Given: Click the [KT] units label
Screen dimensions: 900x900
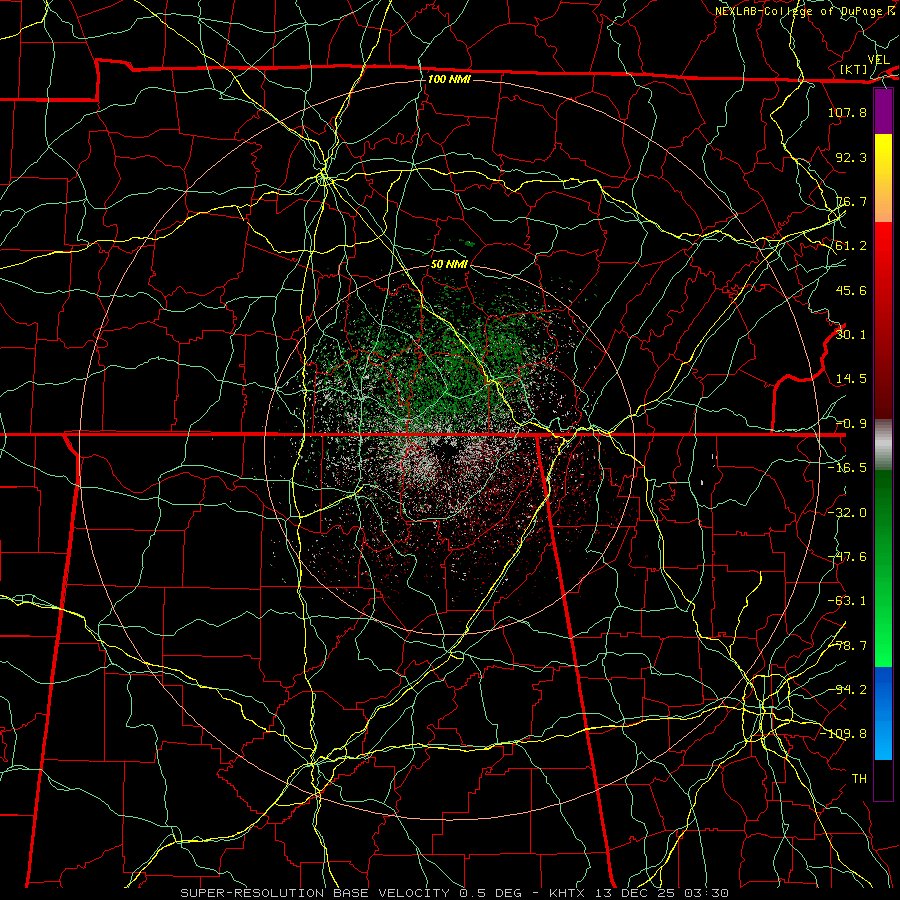Looking at the screenshot, I should [854, 69].
